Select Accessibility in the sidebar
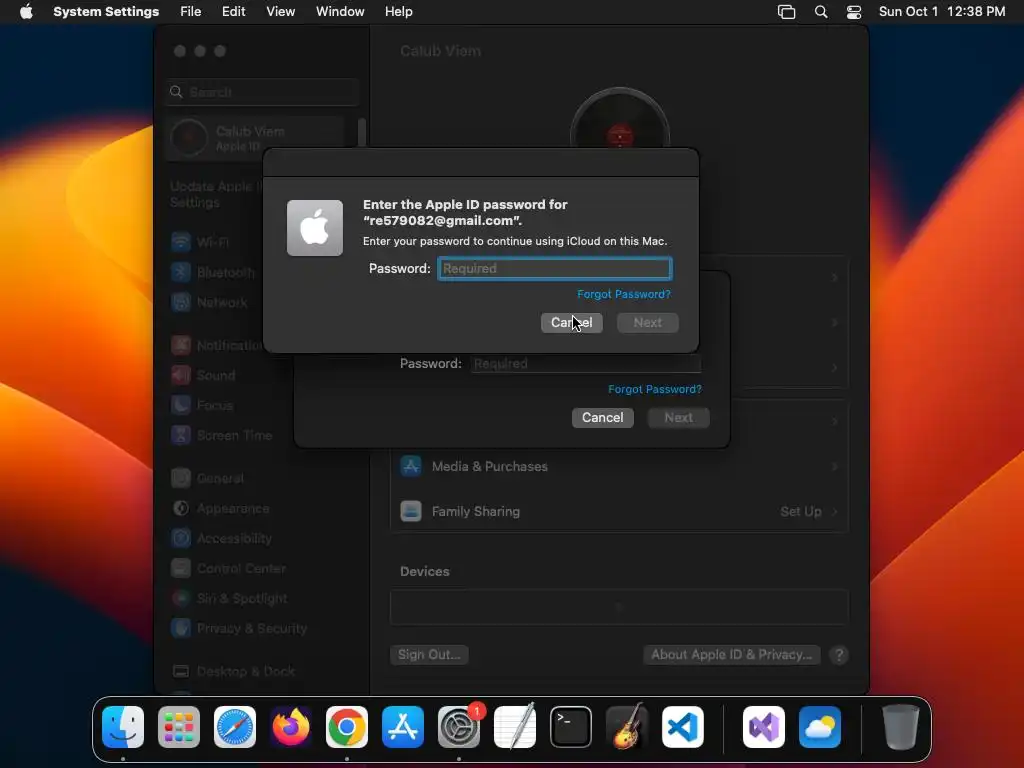 221,538
